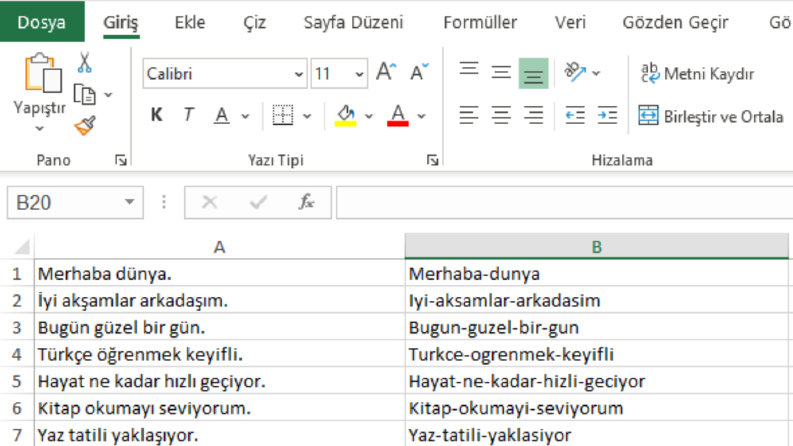Open the Dosya file tab
The width and height of the screenshot is (793, 446).
point(42,21)
